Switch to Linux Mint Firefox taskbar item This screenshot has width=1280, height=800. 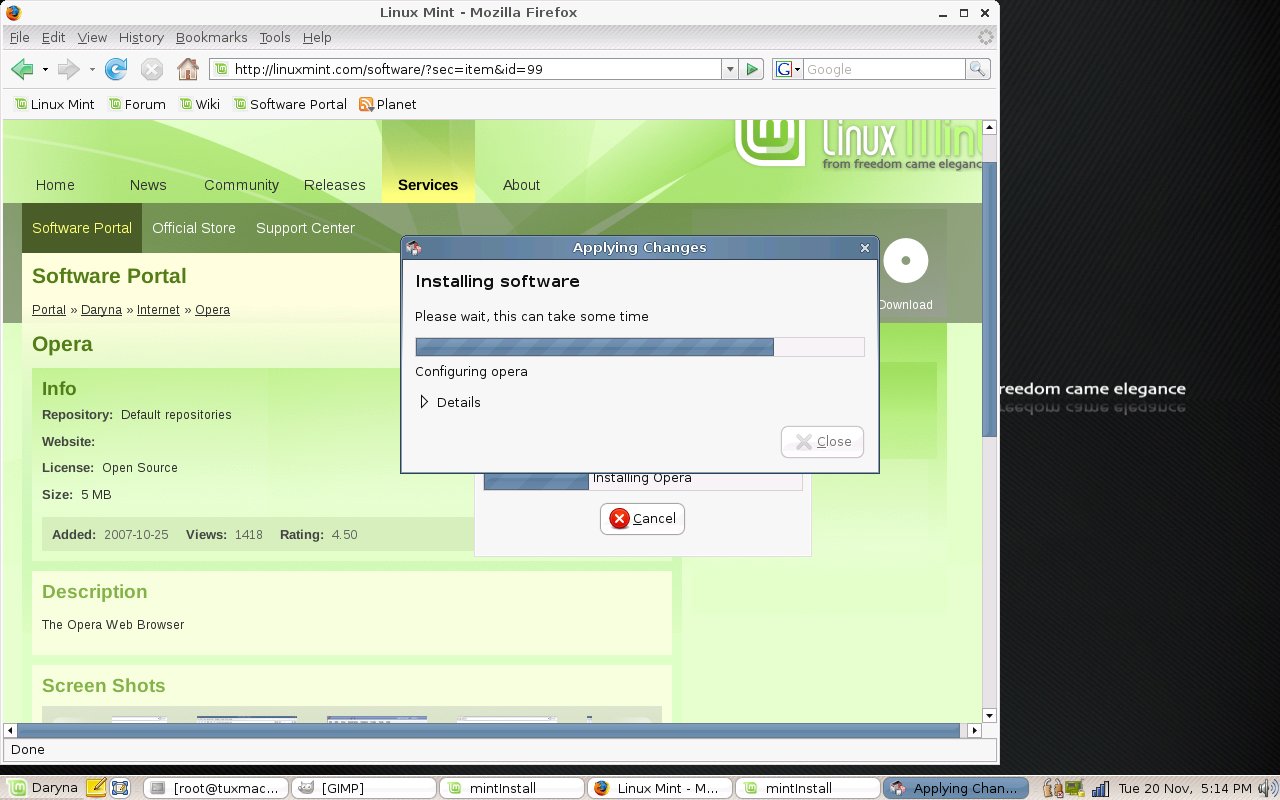tap(659, 788)
